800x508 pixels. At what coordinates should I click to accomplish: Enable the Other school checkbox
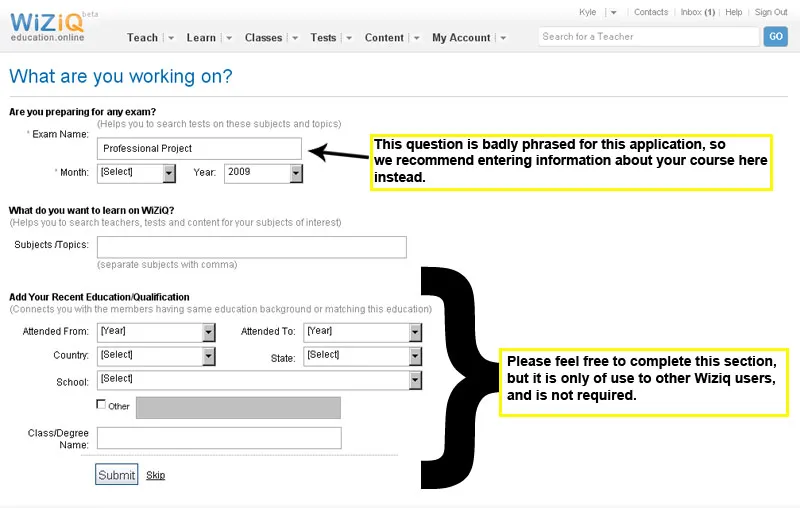[101, 405]
